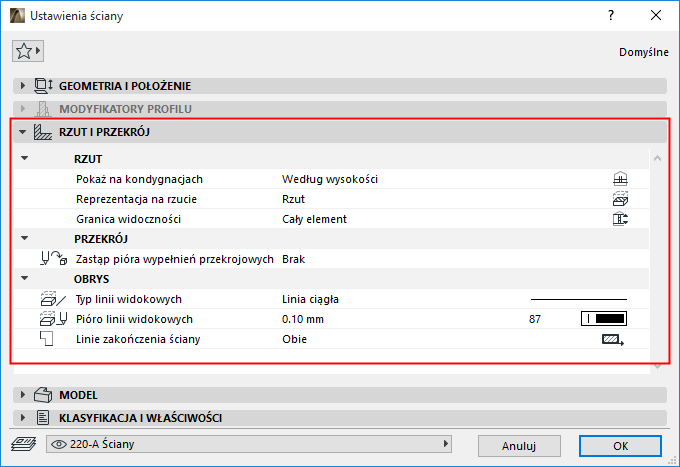
Task: Click the layers icon at bottom left
Action: point(24,444)
